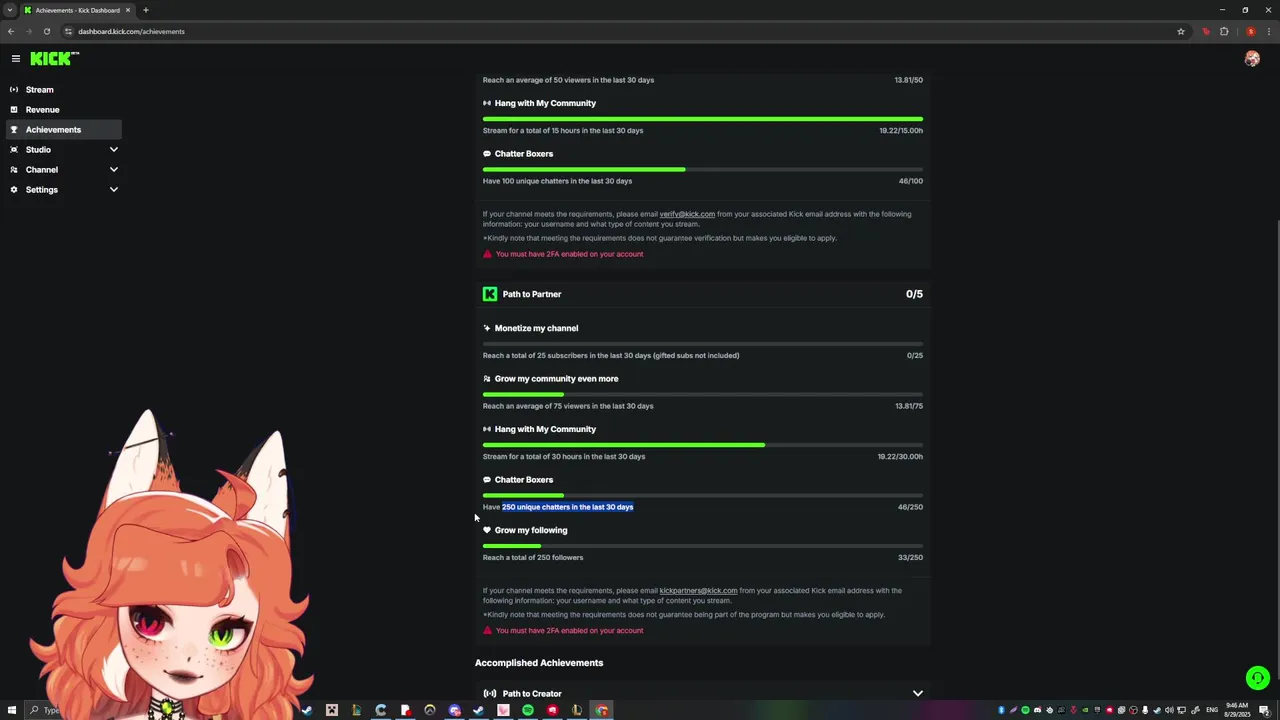
Task: Click the 19.22/30.00h Hang with My Community bar
Action: [x=703, y=445]
